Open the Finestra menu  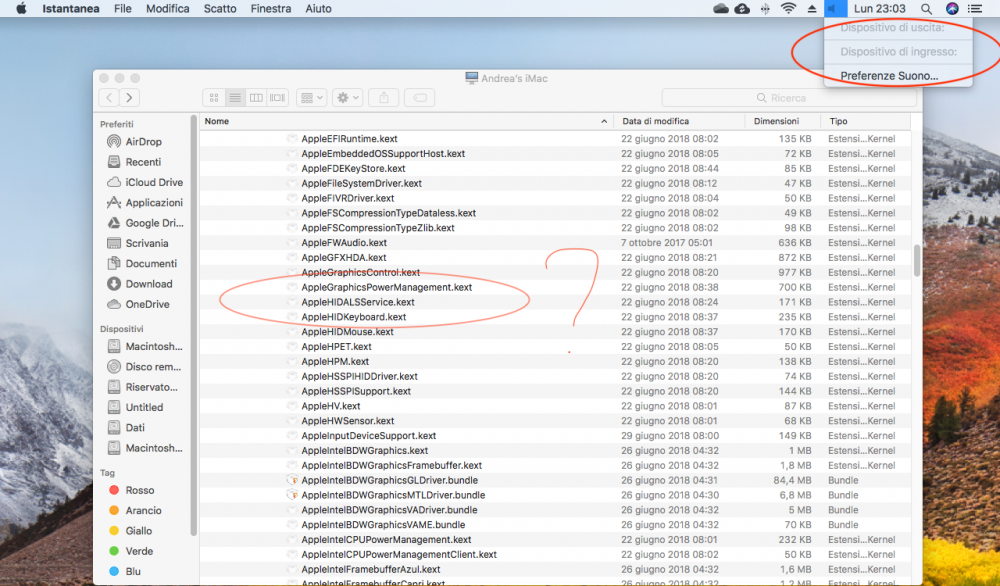click(x=270, y=8)
